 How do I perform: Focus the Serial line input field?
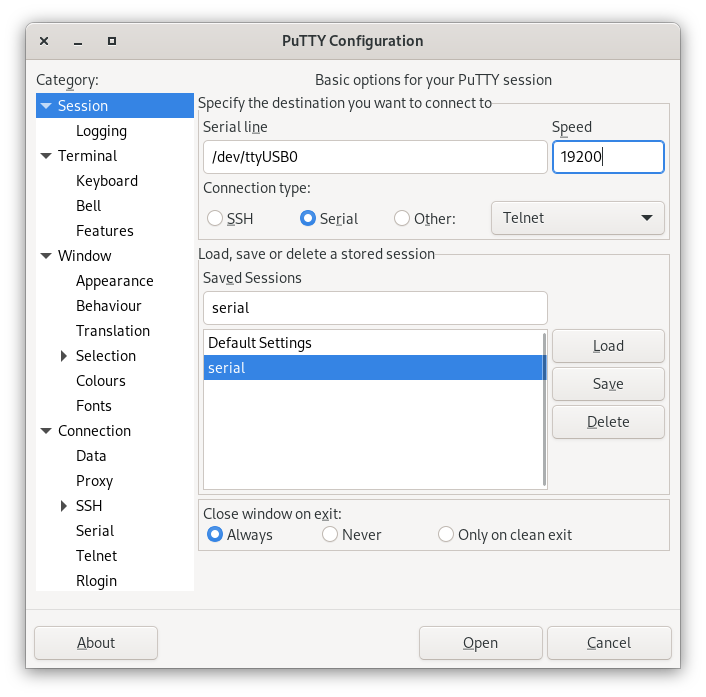375,157
